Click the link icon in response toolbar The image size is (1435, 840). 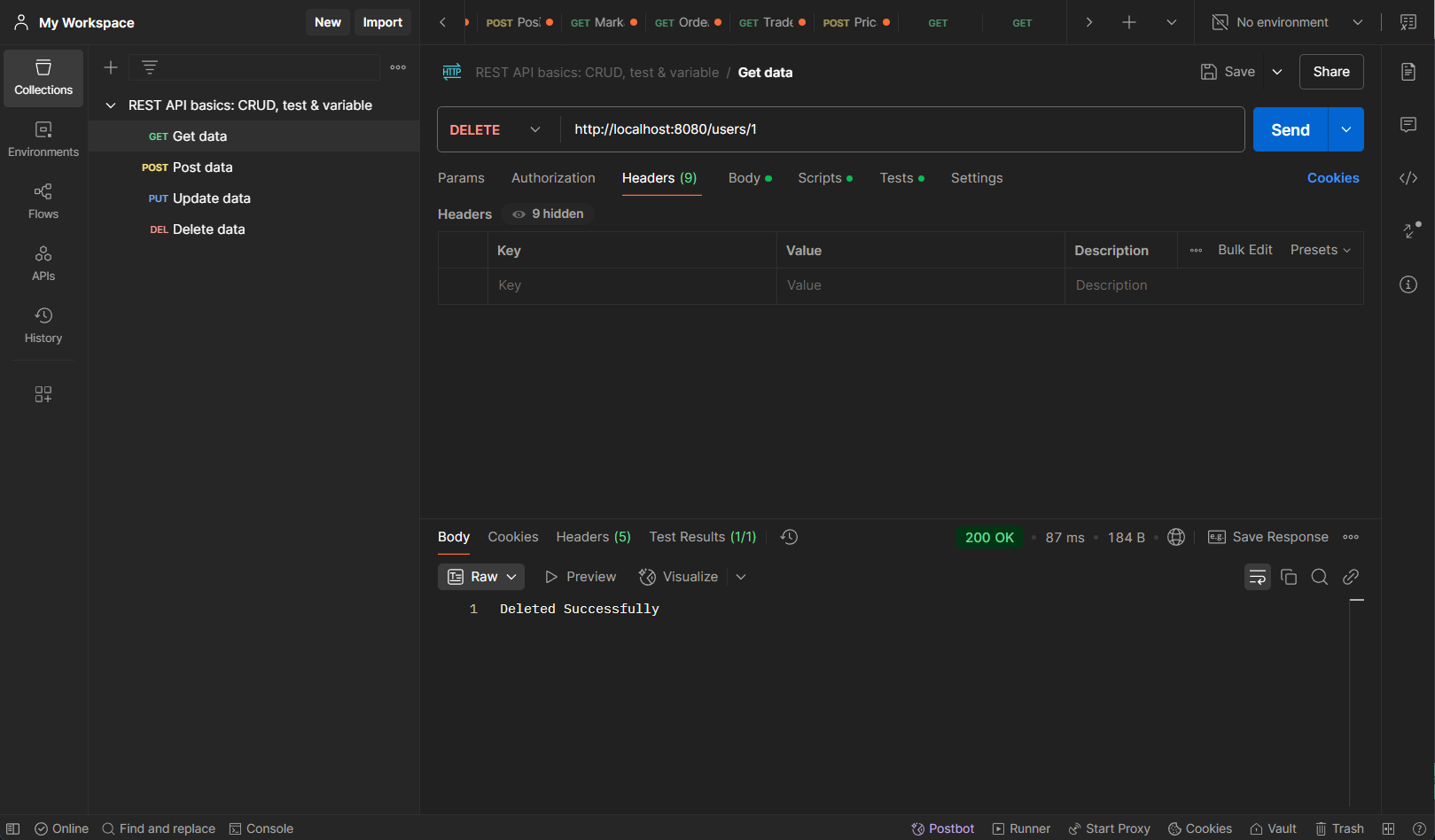[x=1351, y=577]
